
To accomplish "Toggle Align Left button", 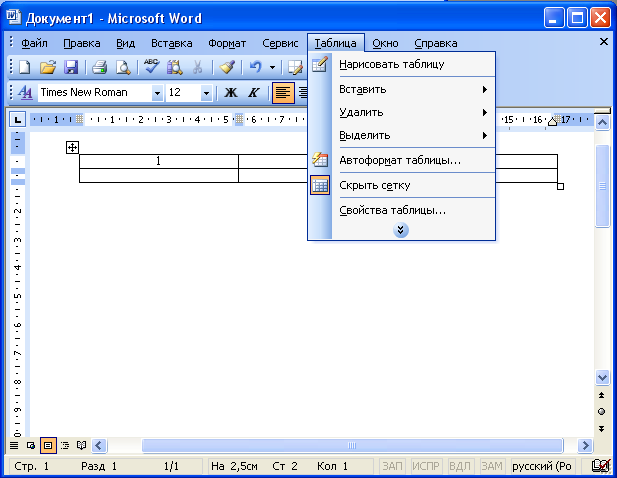I will pyautogui.click(x=283, y=93).
